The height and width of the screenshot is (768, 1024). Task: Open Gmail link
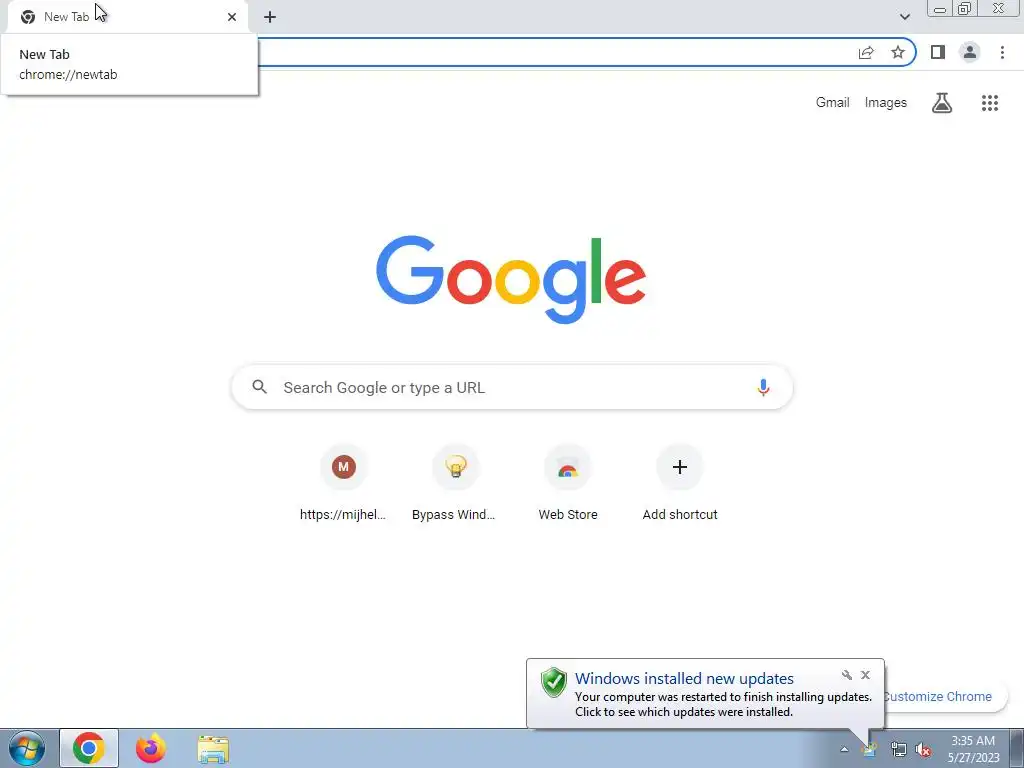(832, 103)
